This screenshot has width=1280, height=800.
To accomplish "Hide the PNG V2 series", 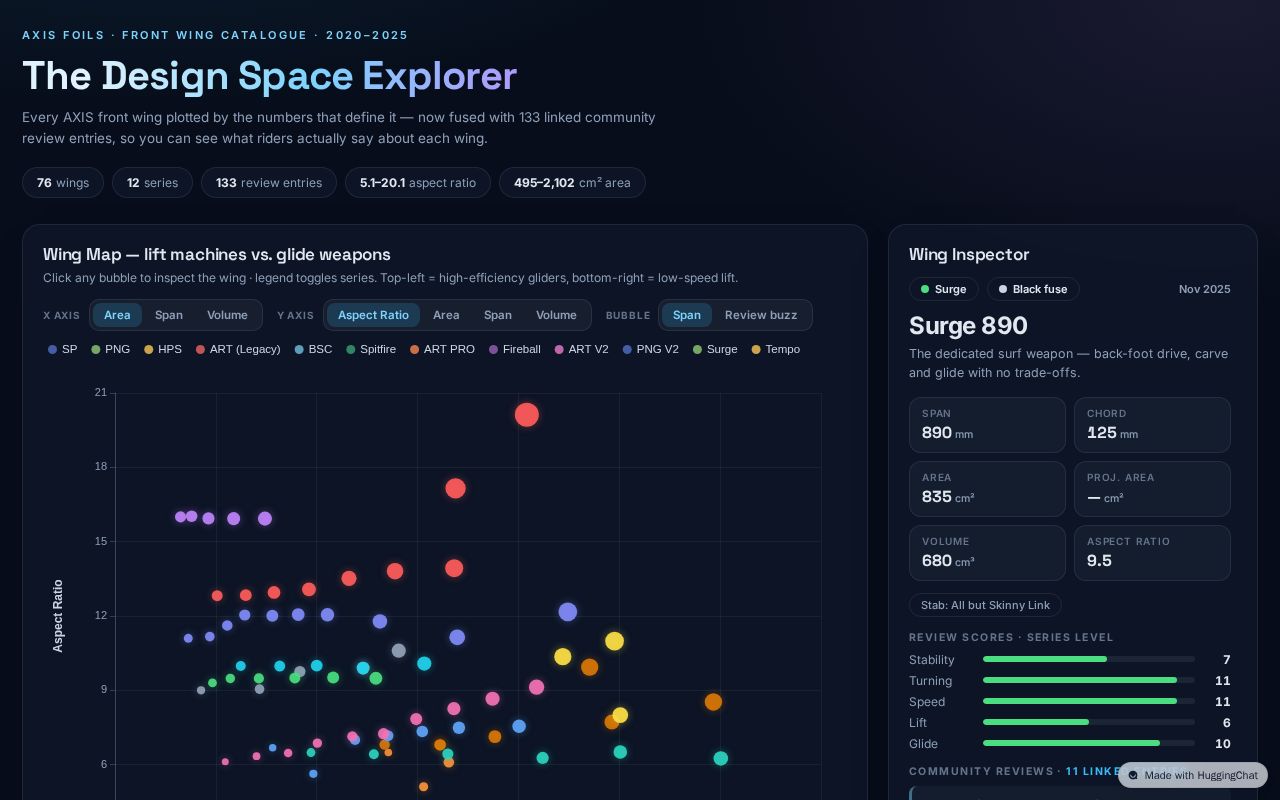I will click(x=650, y=350).
